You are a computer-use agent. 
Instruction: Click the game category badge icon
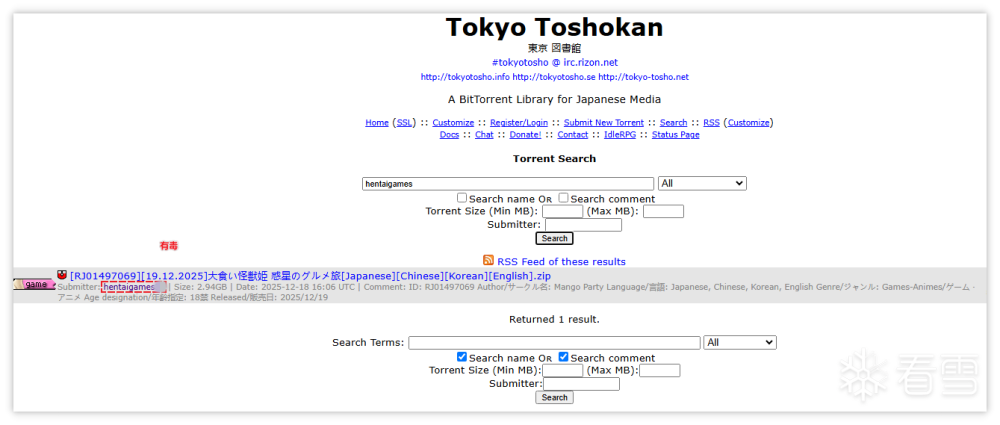(x=34, y=284)
